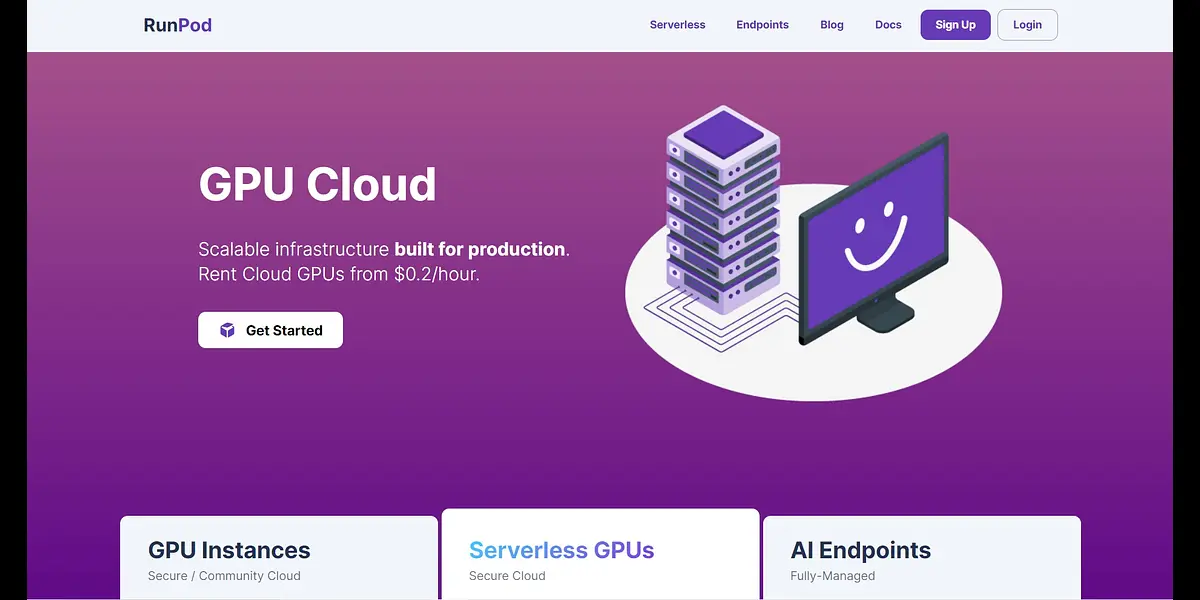The height and width of the screenshot is (600, 1200).
Task: Open the Serverless navigation link
Action: pyautogui.click(x=677, y=25)
